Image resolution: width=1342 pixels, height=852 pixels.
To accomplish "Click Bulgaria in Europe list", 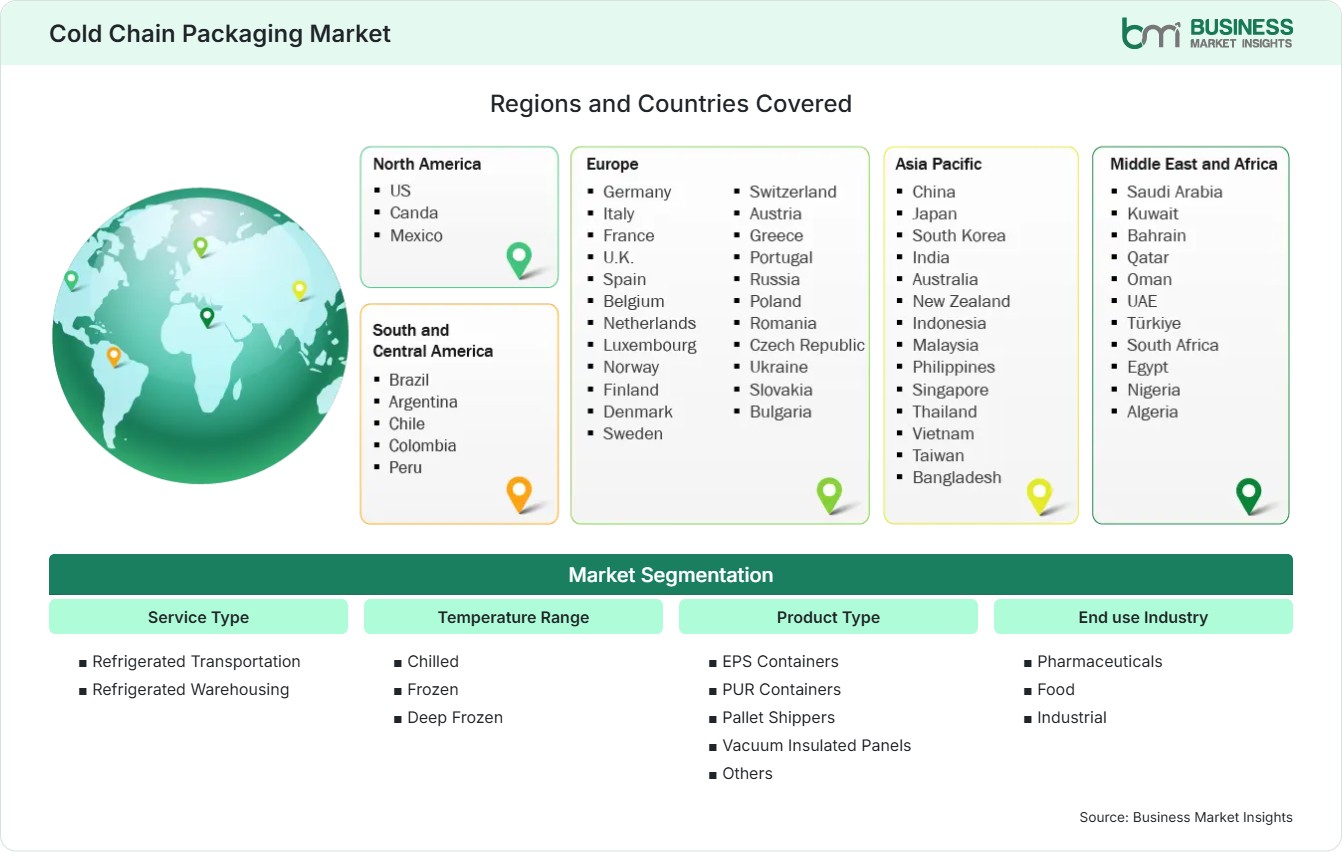I will point(781,411).
